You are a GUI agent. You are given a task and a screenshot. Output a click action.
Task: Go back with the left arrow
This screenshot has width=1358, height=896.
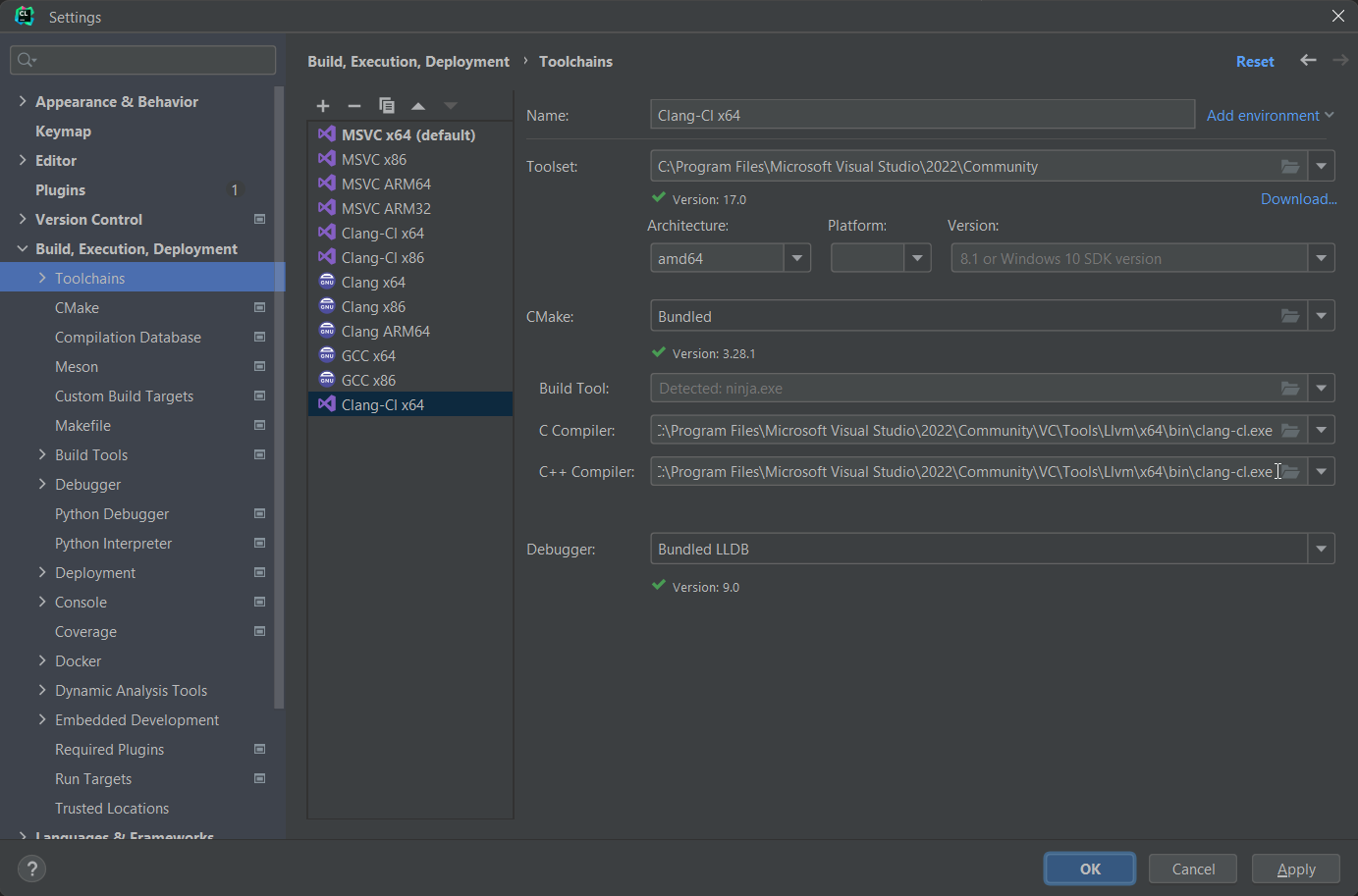[x=1308, y=60]
